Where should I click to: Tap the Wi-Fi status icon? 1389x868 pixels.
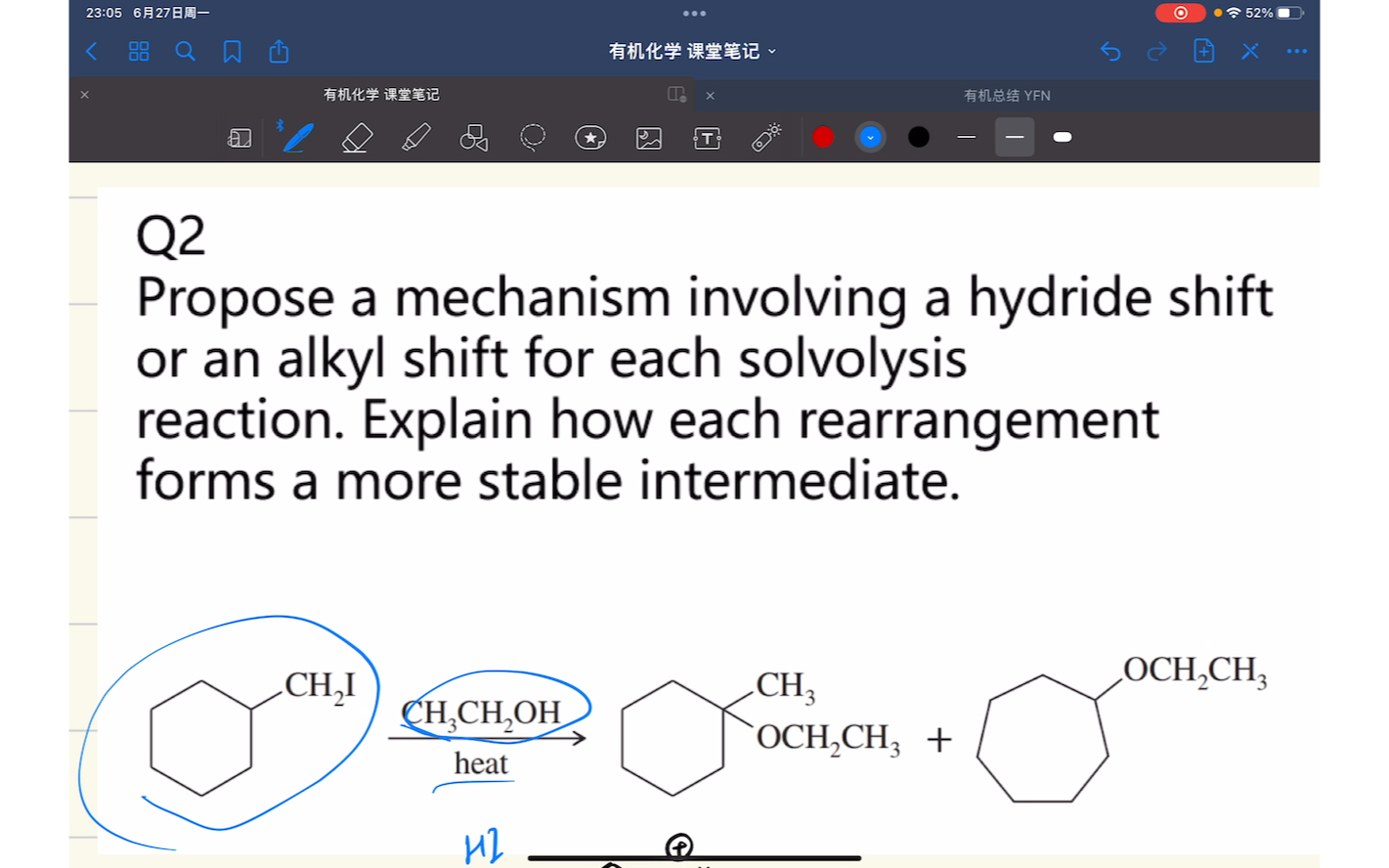(1234, 13)
